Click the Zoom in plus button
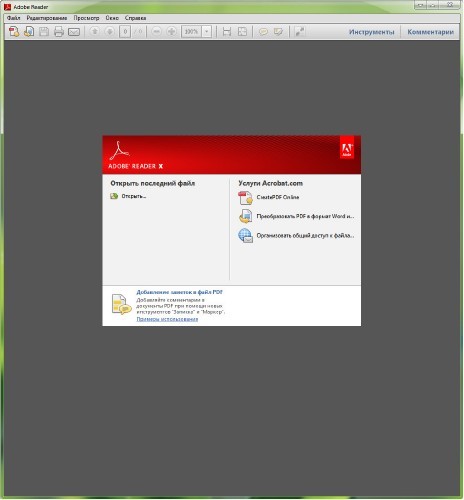The width and height of the screenshot is (464, 500). click(x=171, y=32)
